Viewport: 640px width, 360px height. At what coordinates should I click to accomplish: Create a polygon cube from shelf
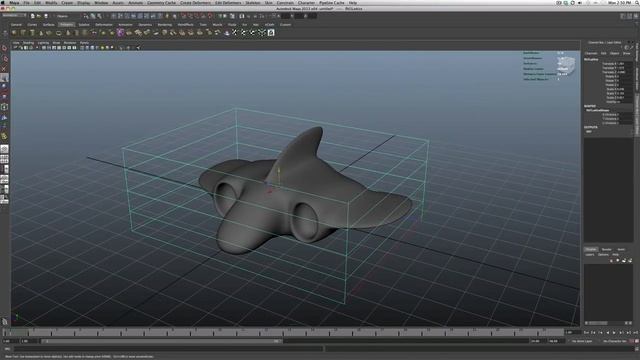tap(23, 33)
